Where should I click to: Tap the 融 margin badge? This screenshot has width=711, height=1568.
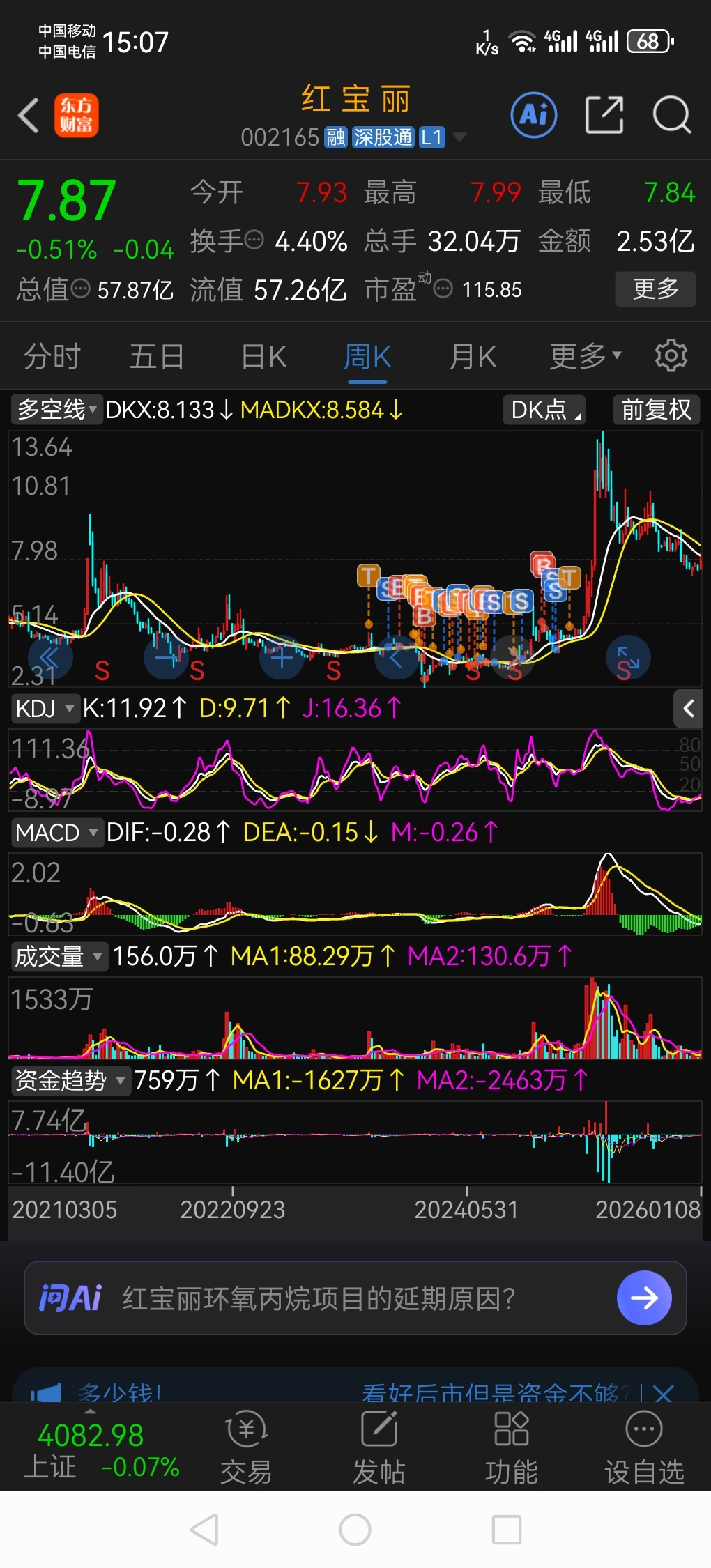tap(336, 137)
